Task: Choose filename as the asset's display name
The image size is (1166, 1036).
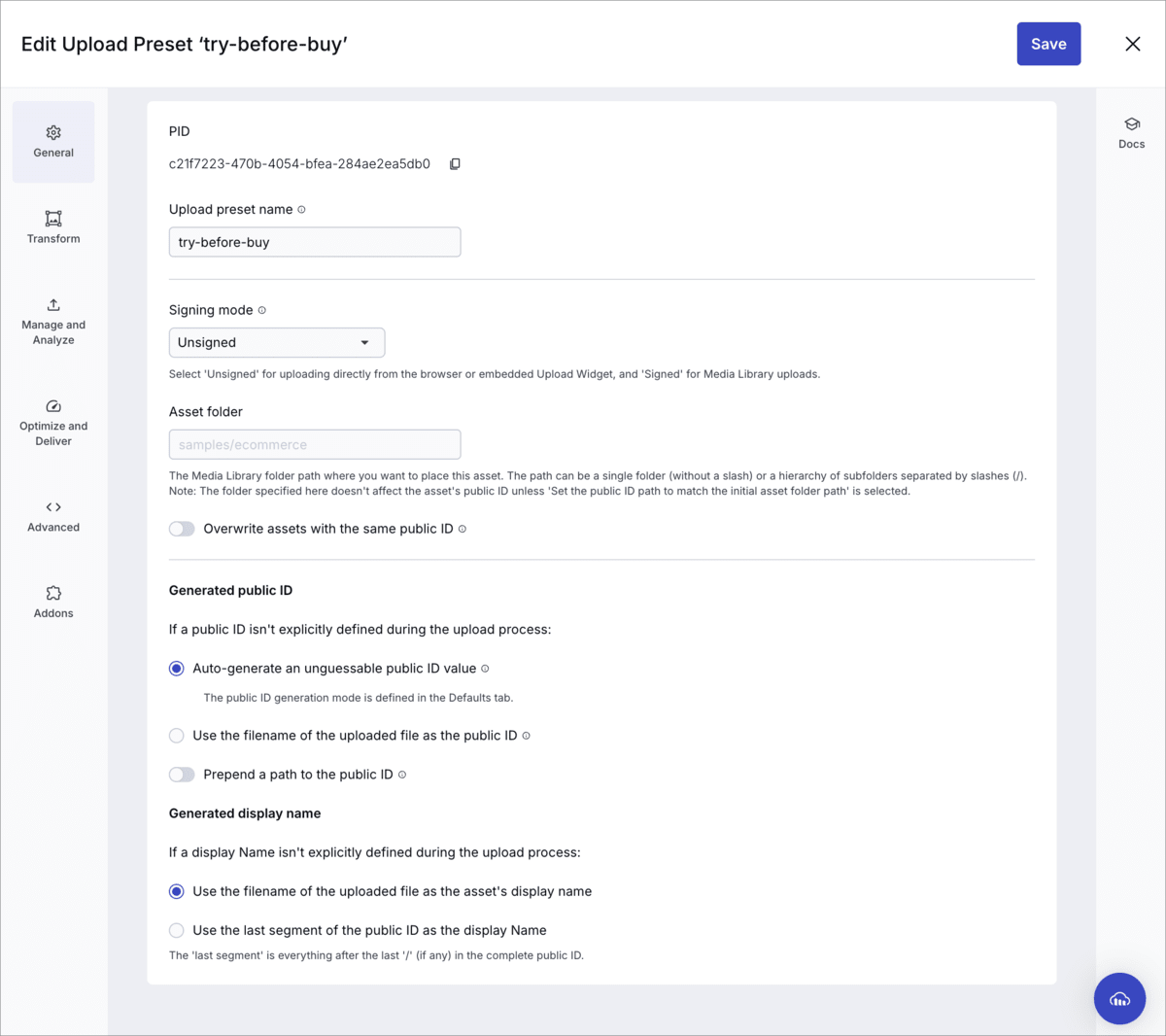Action: click(x=176, y=891)
